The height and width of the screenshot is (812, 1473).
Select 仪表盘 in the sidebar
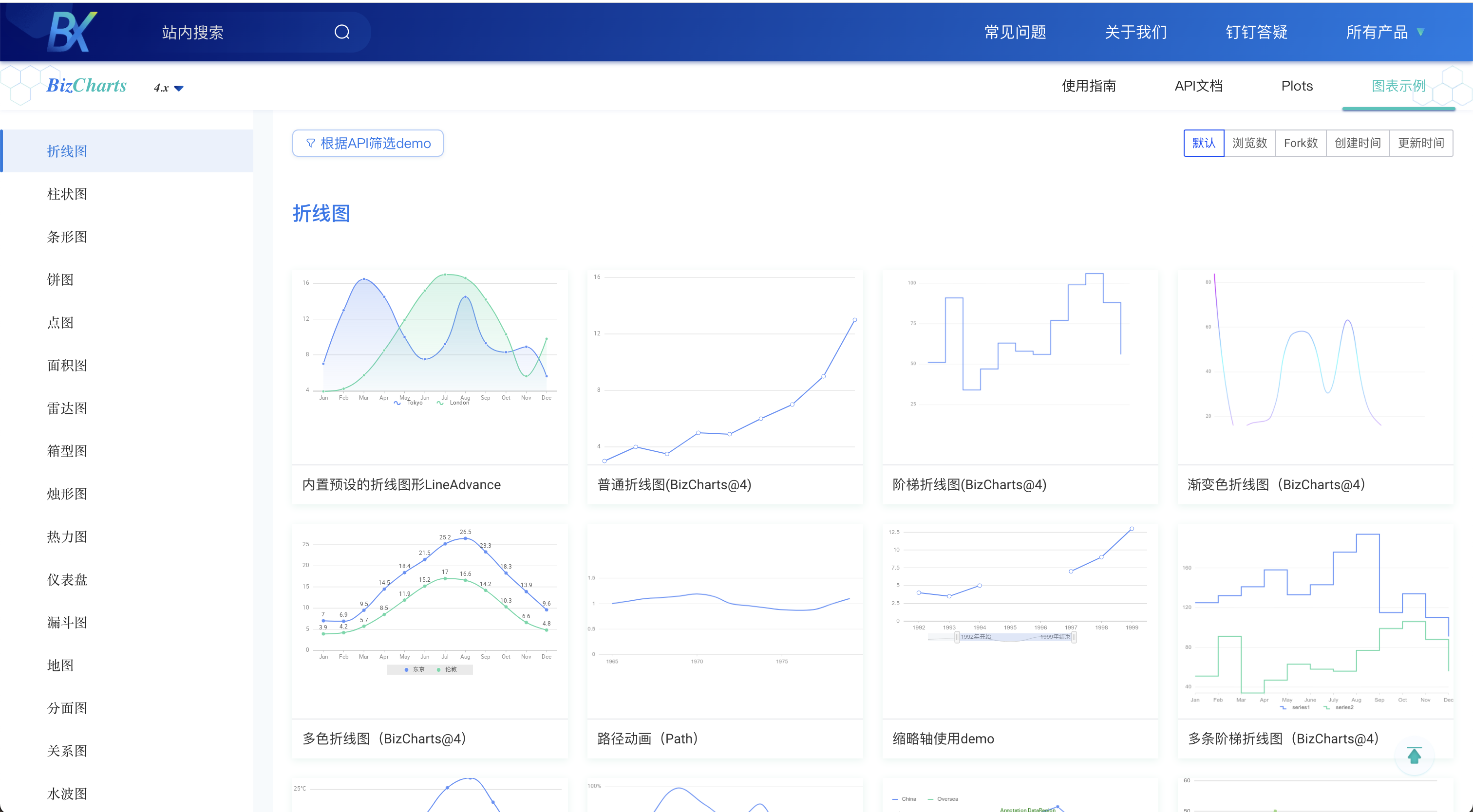(x=126, y=579)
